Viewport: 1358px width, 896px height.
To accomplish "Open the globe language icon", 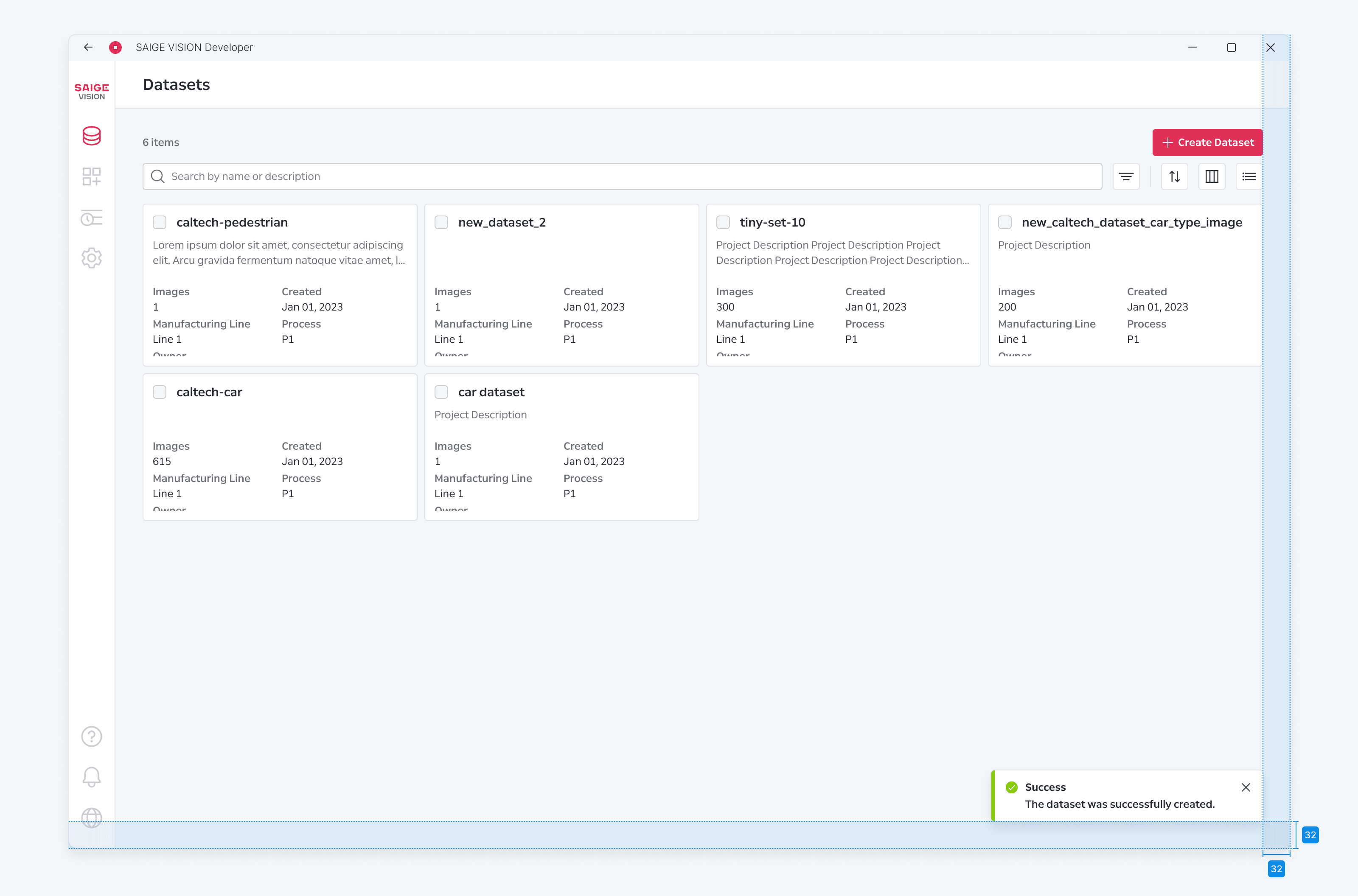I will click(x=91, y=818).
